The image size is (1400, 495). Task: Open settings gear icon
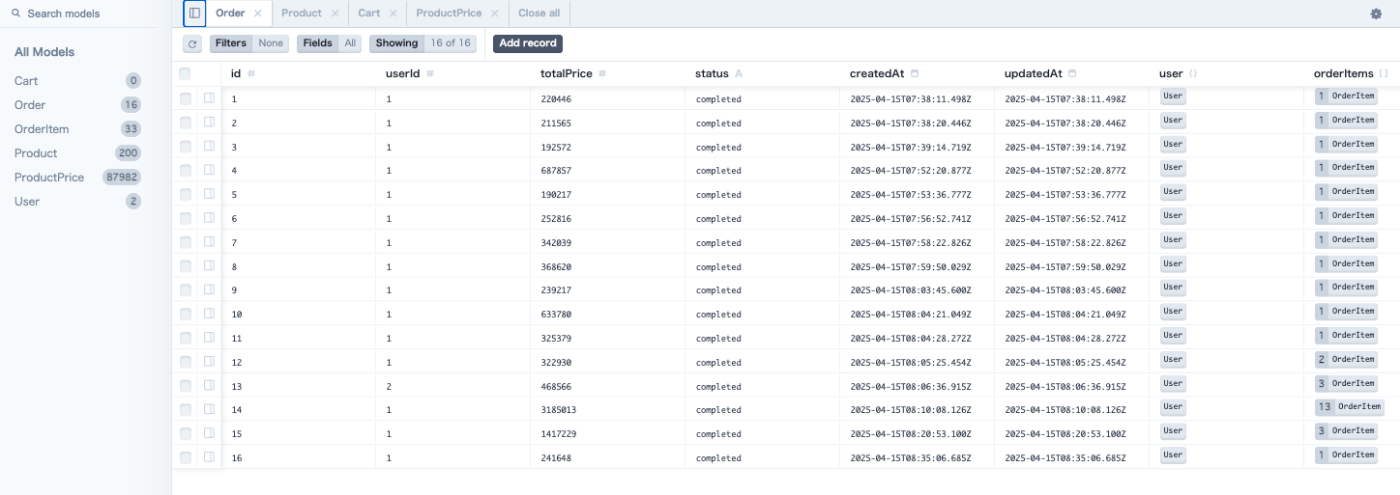pyautogui.click(x=1376, y=14)
